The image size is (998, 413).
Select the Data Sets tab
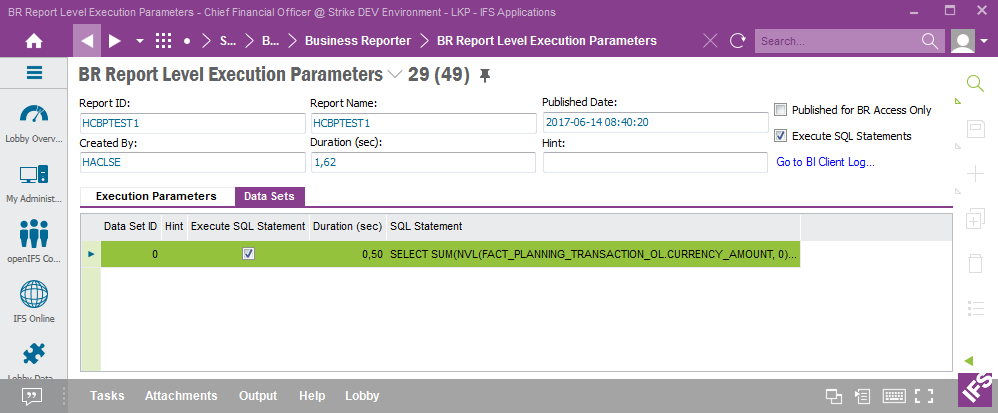point(269,197)
